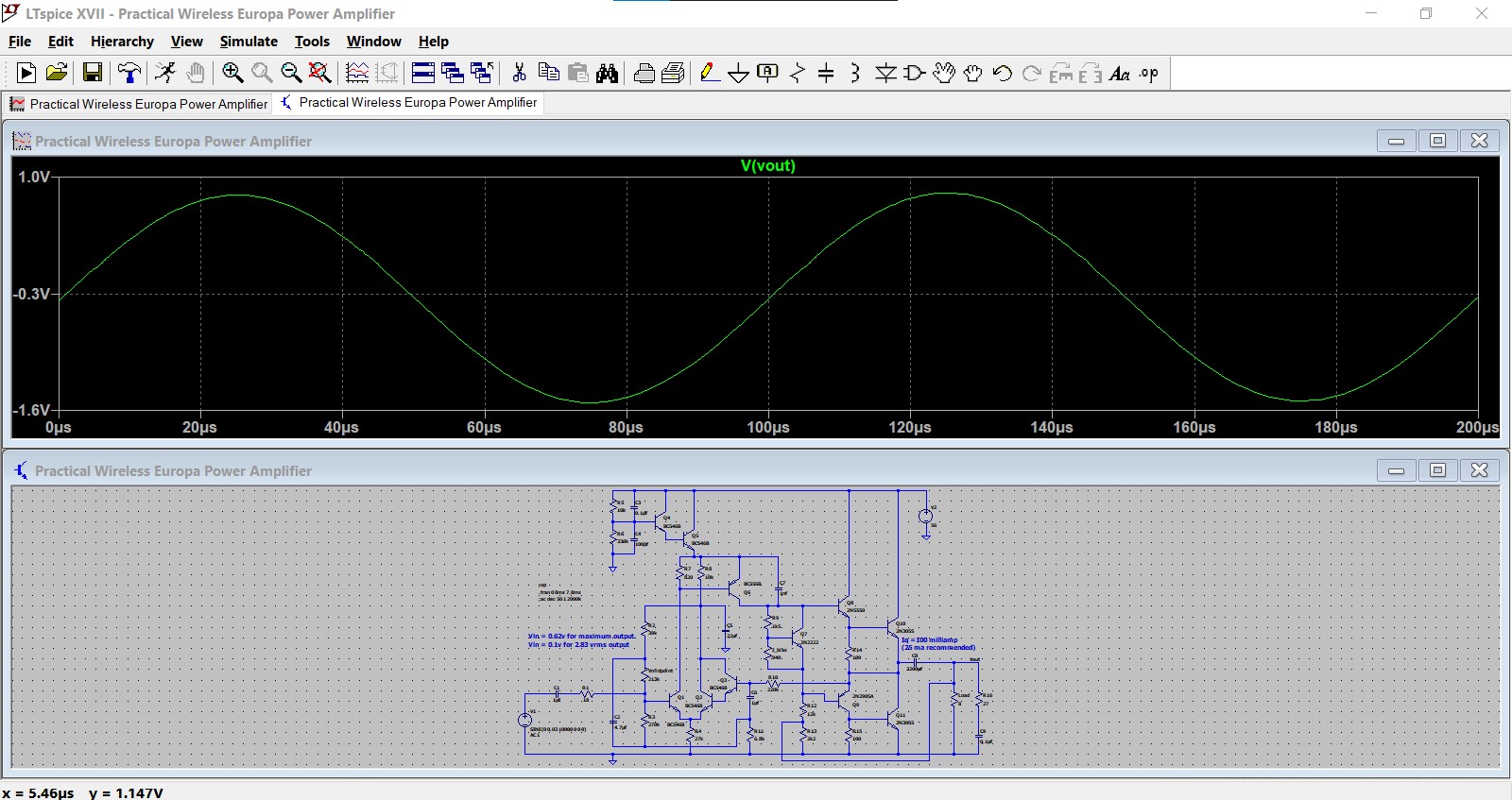Click the Pick Visible Traces icon
The height and width of the screenshot is (800, 1512).
coord(357,73)
